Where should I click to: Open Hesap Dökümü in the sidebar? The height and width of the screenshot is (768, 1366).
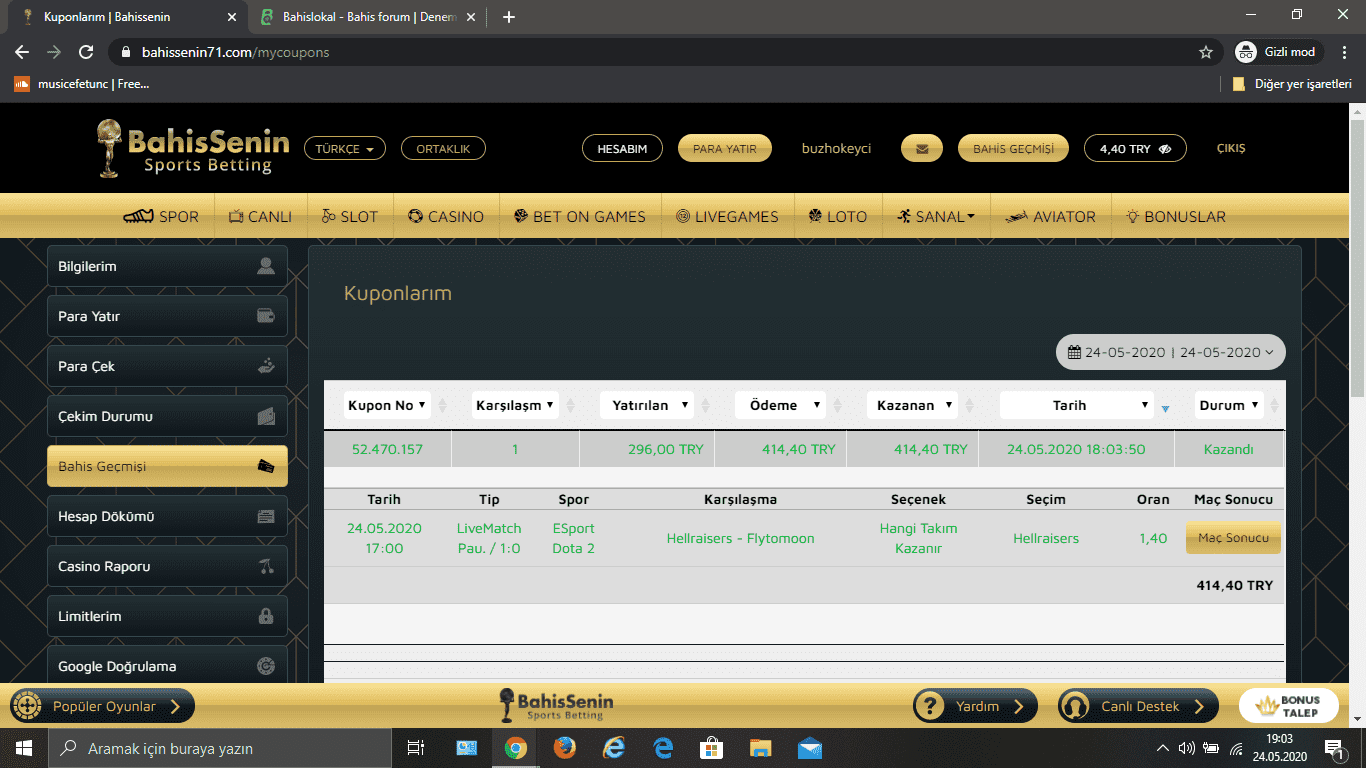click(167, 516)
